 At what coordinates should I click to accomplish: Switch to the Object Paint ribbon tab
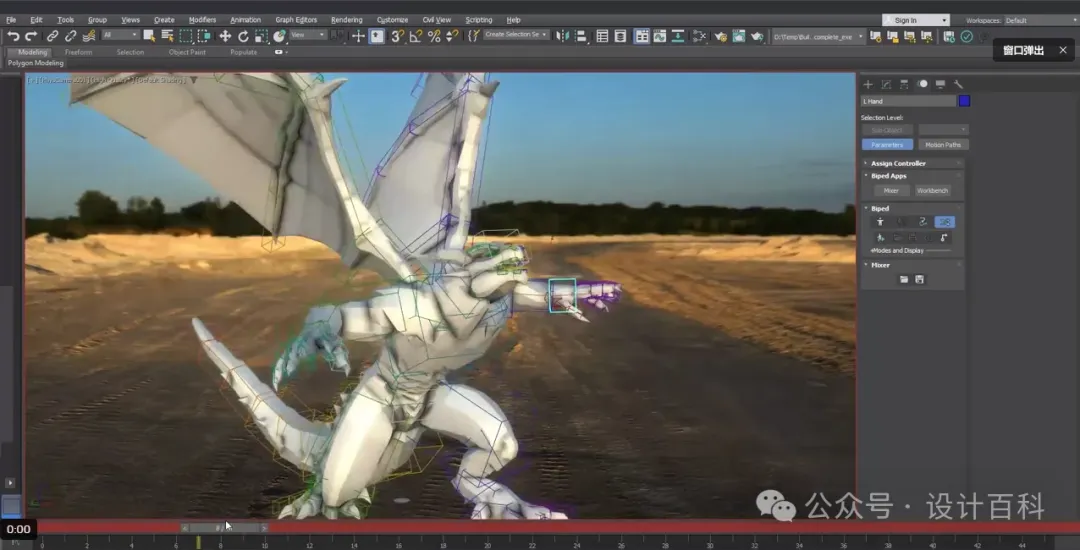pyautogui.click(x=187, y=52)
